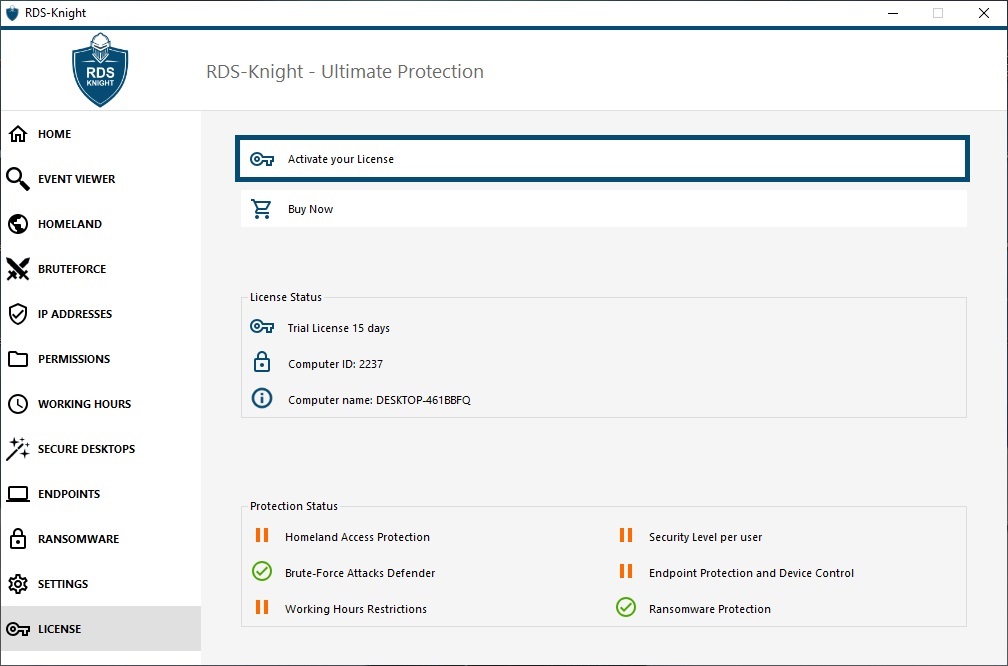
Task: Select BRUTEFORCE in the sidebar
Action: tap(101, 269)
